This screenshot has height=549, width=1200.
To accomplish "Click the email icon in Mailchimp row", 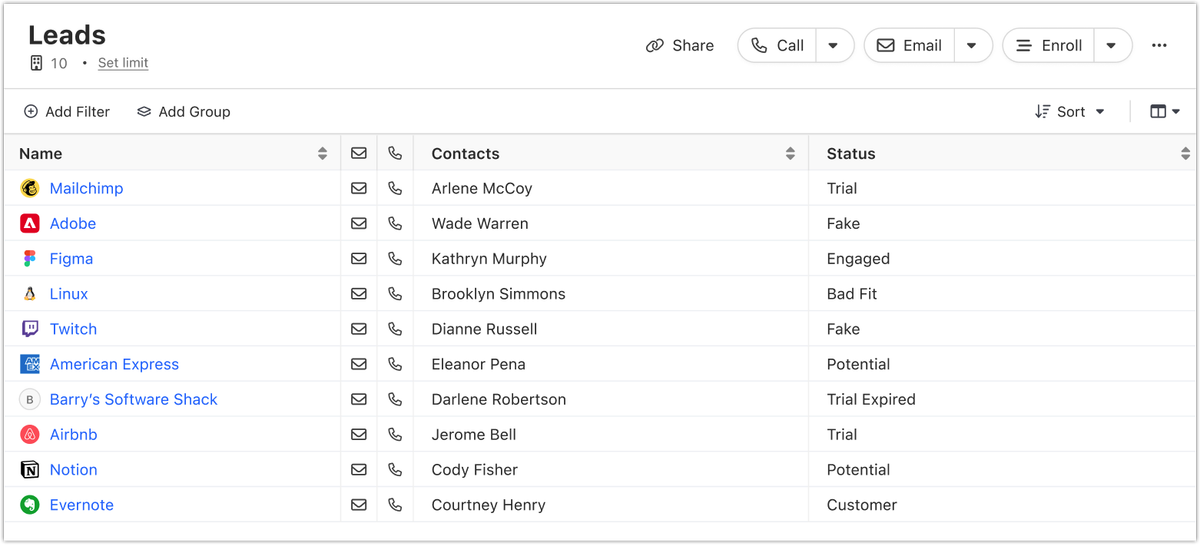I will (x=359, y=188).
